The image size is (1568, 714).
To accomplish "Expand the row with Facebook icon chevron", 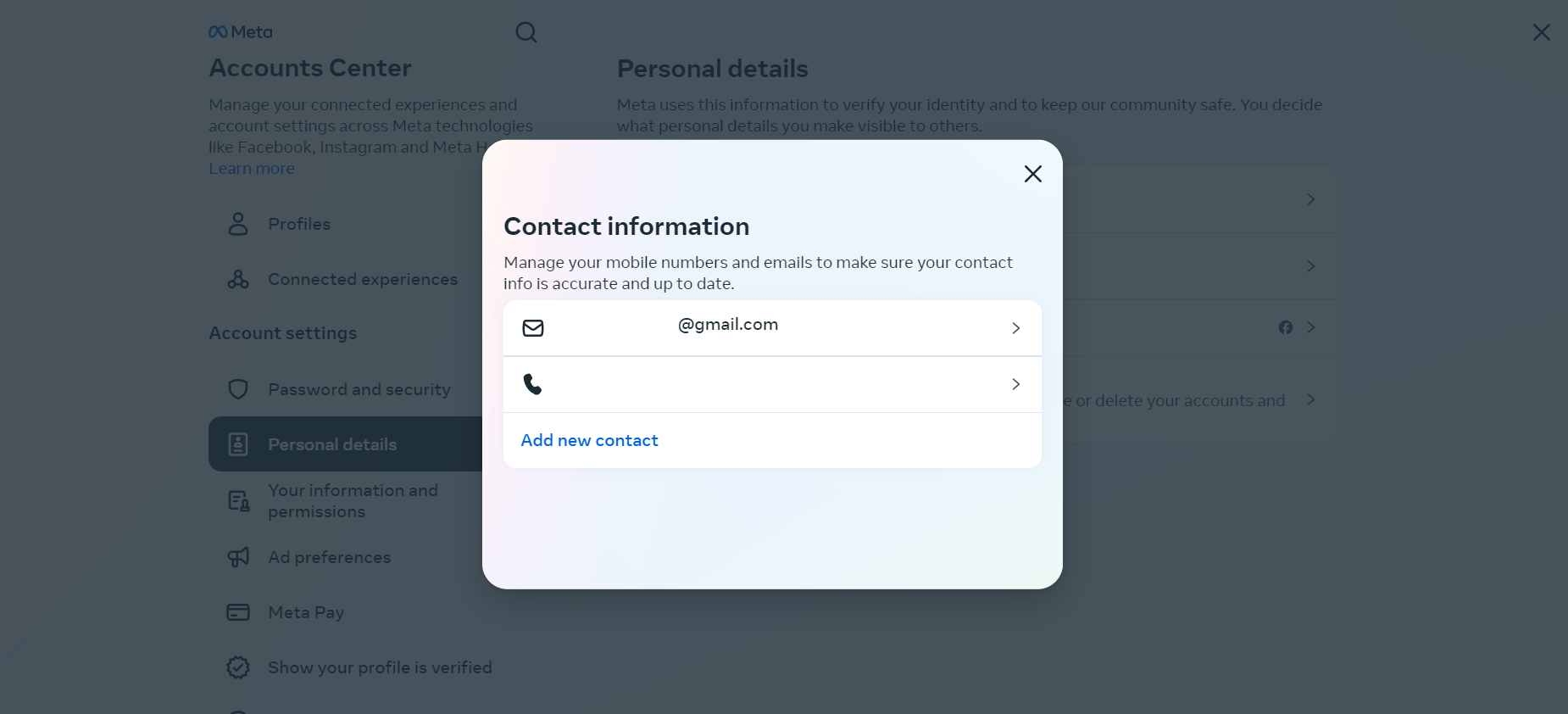I will (1310, 327).
